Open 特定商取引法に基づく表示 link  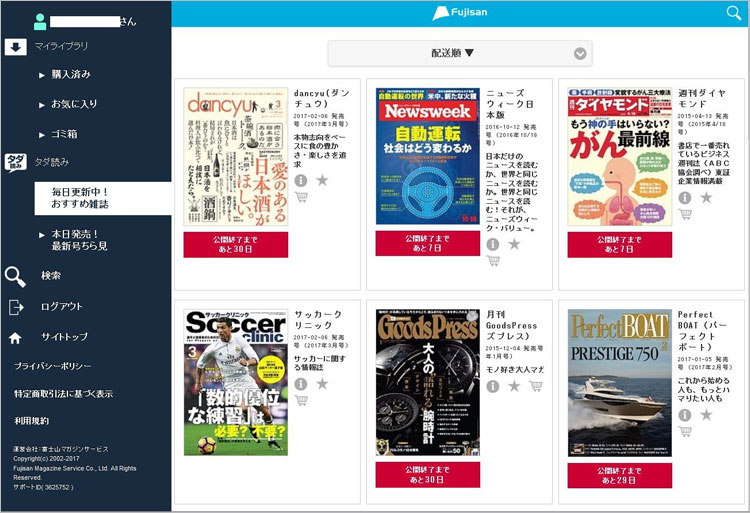pos(64,394)
